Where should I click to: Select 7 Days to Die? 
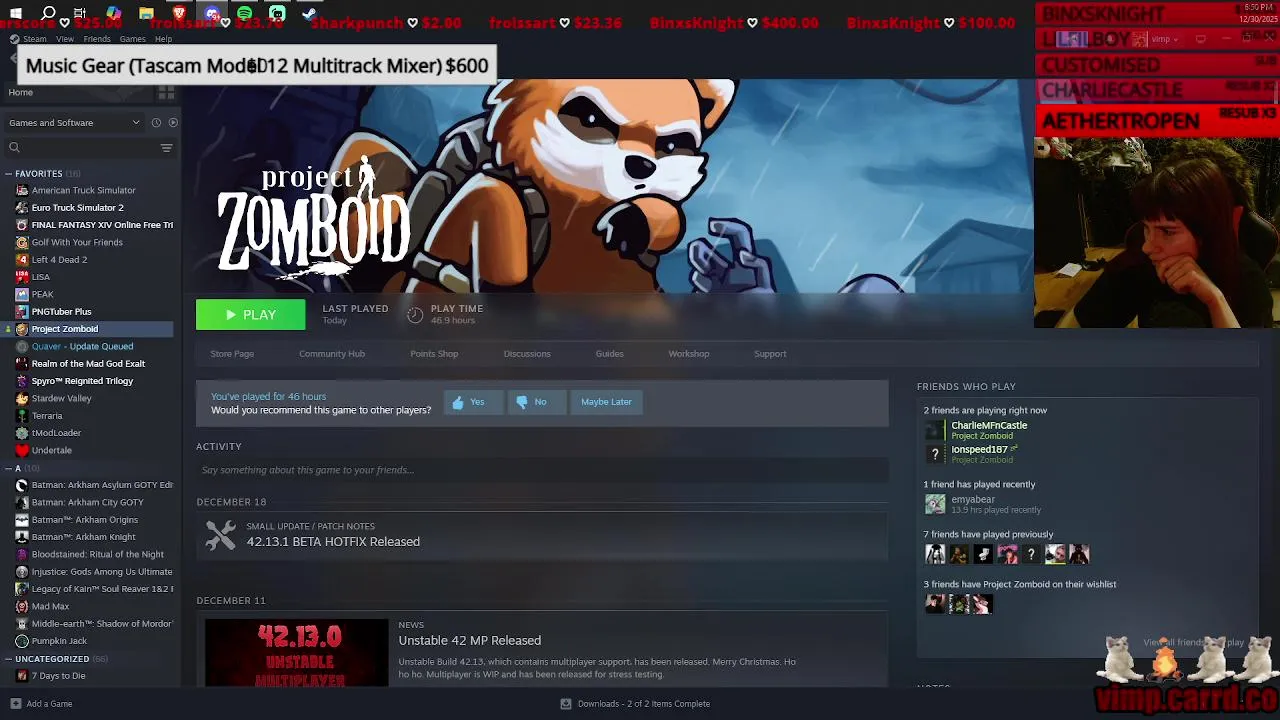tap(58, 676)
